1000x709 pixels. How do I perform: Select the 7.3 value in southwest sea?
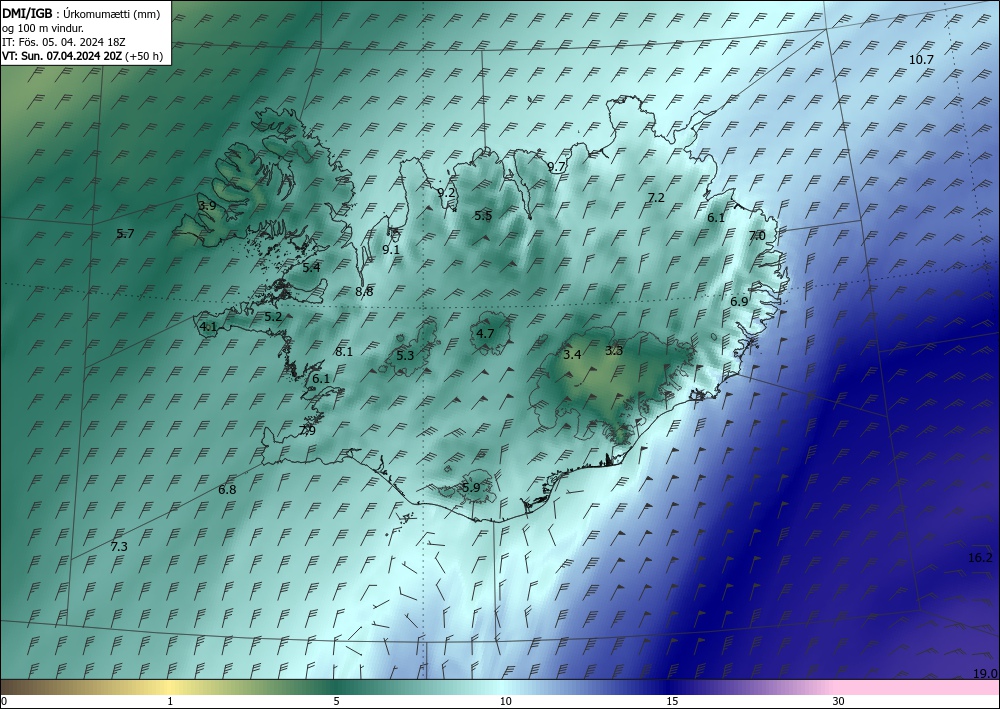tap(119, 546)
